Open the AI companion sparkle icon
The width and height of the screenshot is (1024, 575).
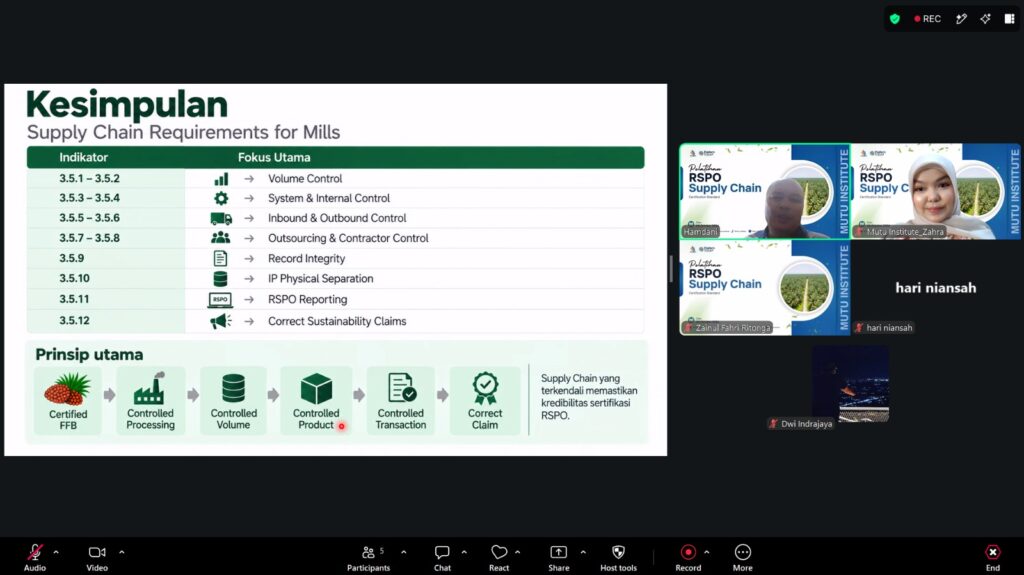[985, 19]
